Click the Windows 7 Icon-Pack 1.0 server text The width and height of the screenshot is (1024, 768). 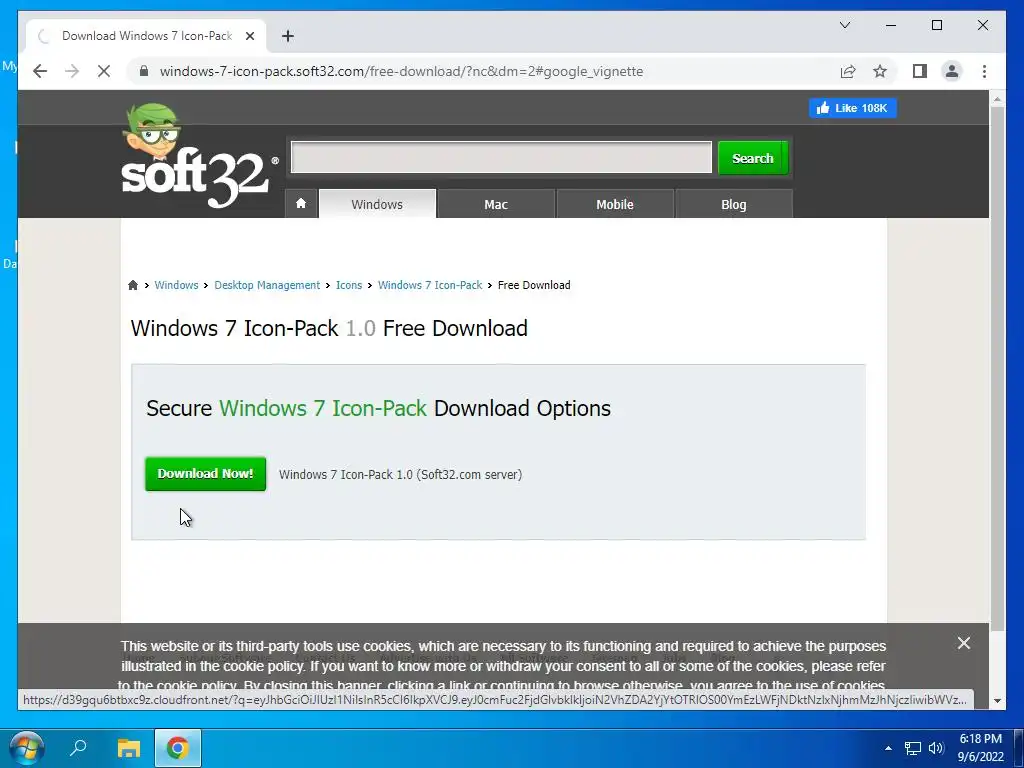(400, 475)
